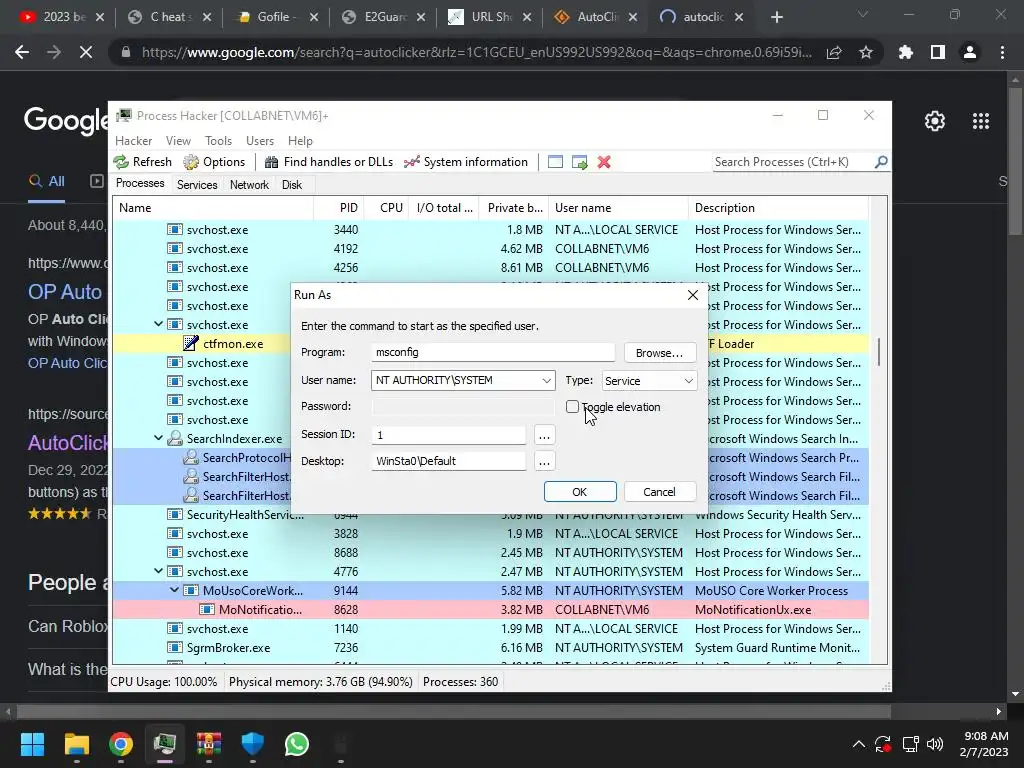Click Cancel in Run As dialog

tap(660, 492)
